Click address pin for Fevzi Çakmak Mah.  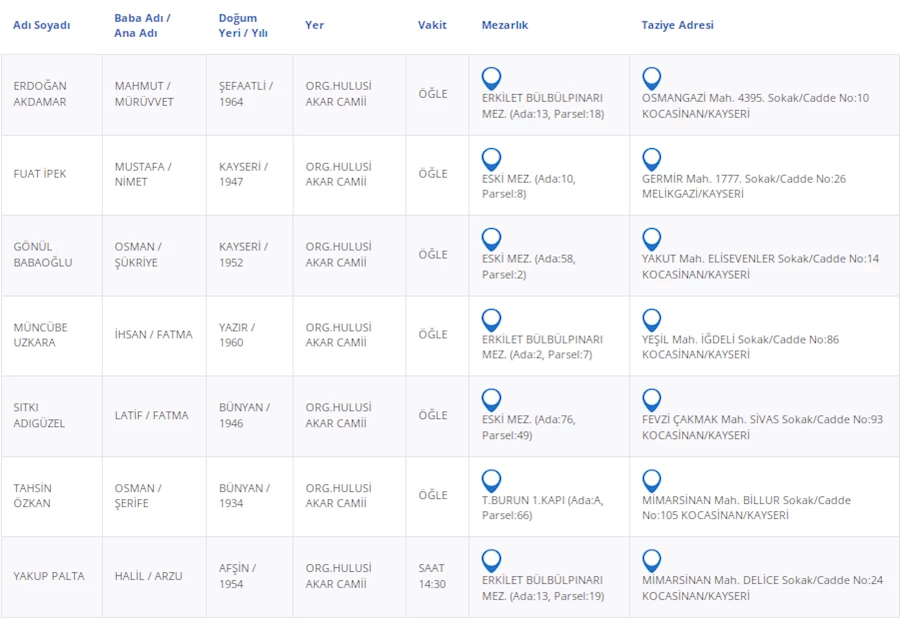(651, 400)
